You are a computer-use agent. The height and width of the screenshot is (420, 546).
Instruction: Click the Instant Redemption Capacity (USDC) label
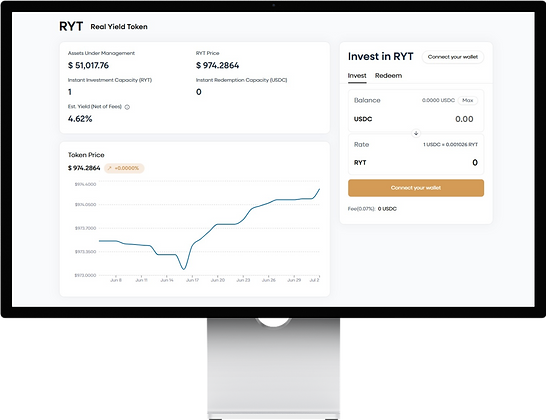pos(242,80)
